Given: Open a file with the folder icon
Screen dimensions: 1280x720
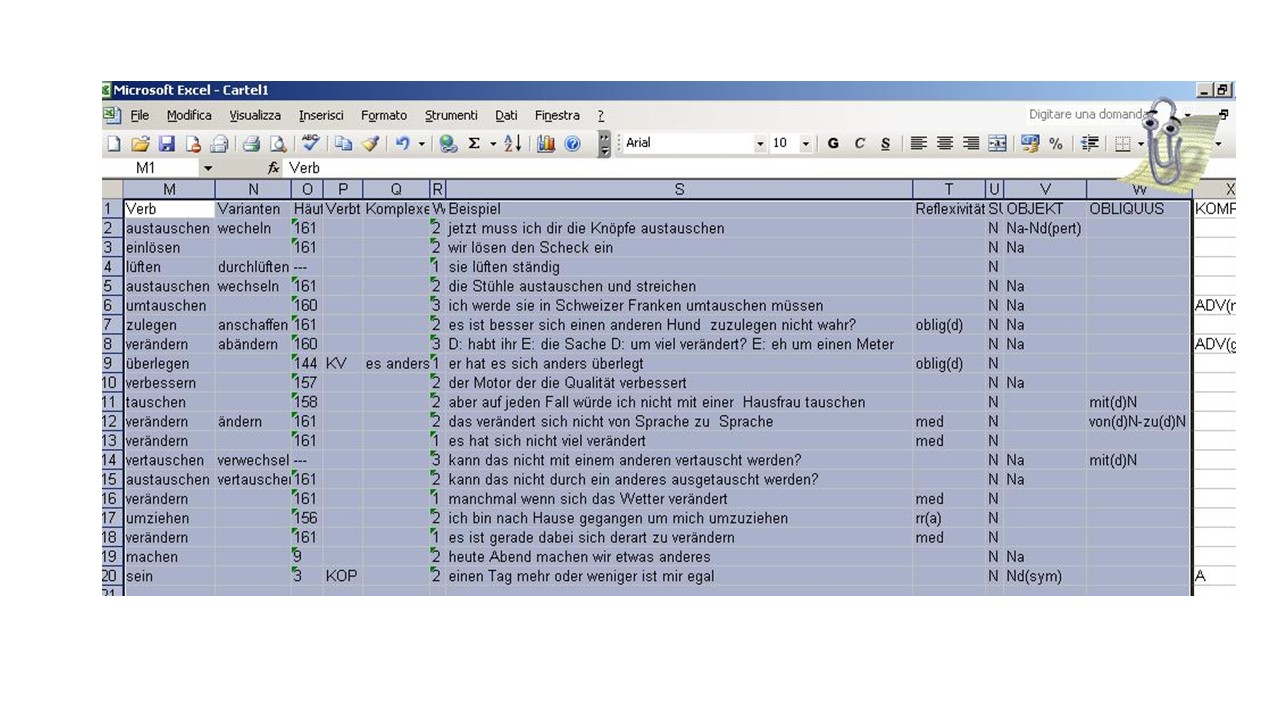Looking at the screenshot, I should coord(140,144).
